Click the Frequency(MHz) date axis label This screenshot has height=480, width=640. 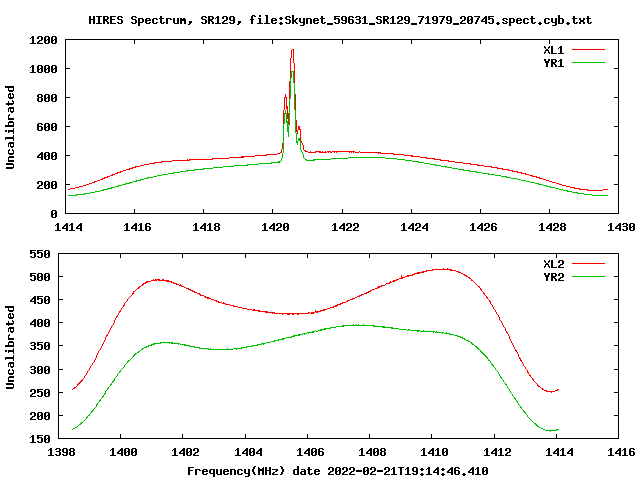(338, 471)
